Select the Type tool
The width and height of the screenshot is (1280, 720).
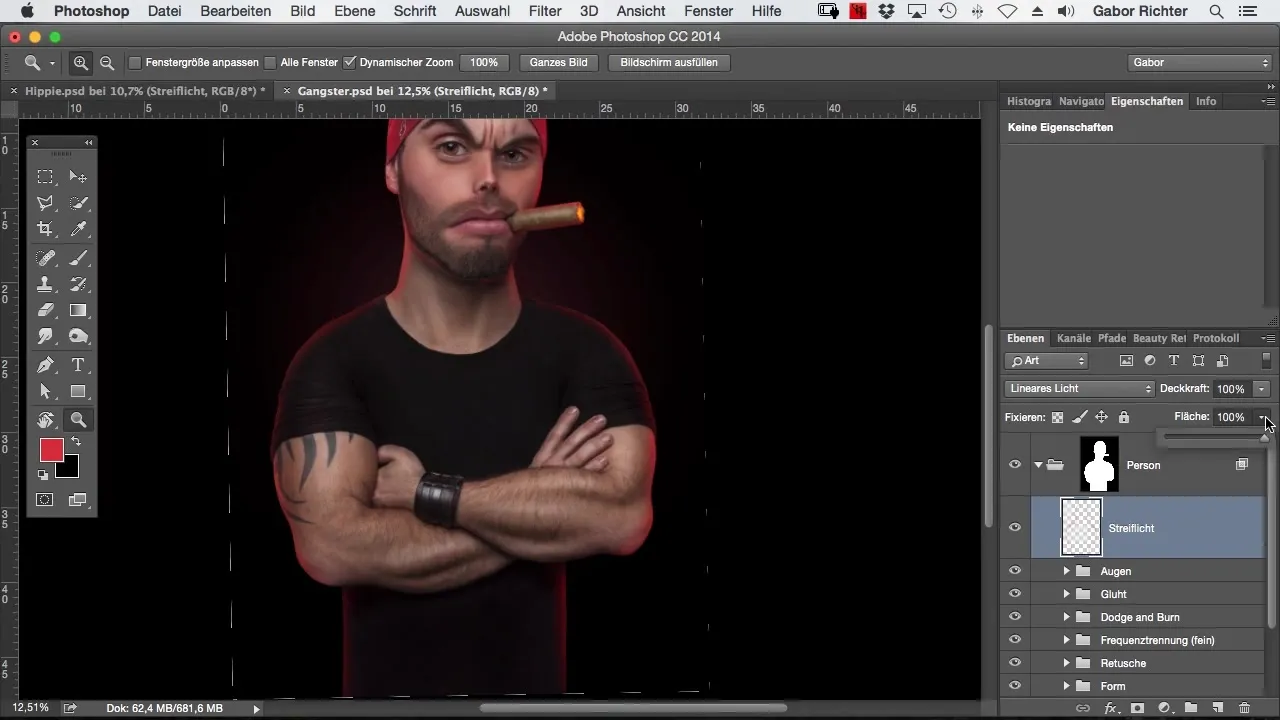pyautogui.click(x=78, y=365)
